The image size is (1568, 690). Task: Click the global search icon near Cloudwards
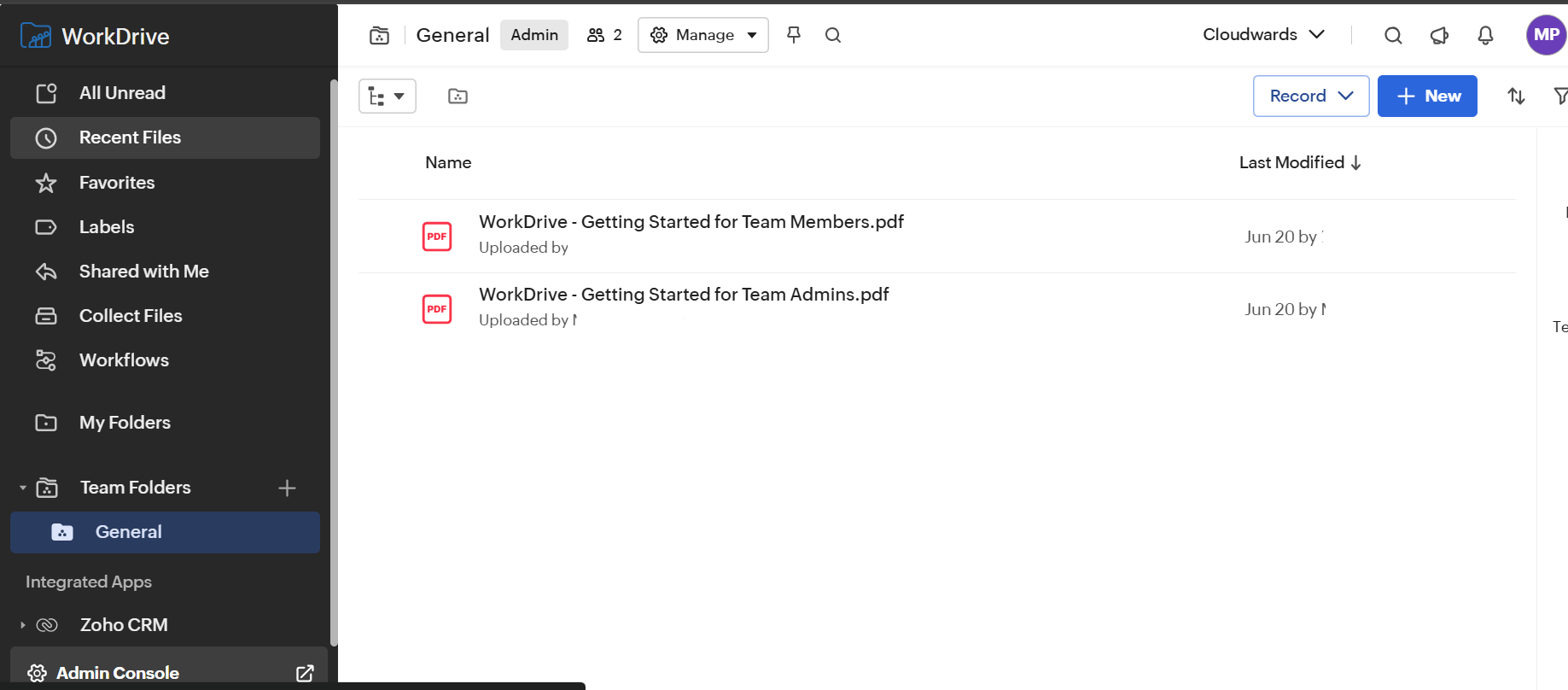[1393, 35]
